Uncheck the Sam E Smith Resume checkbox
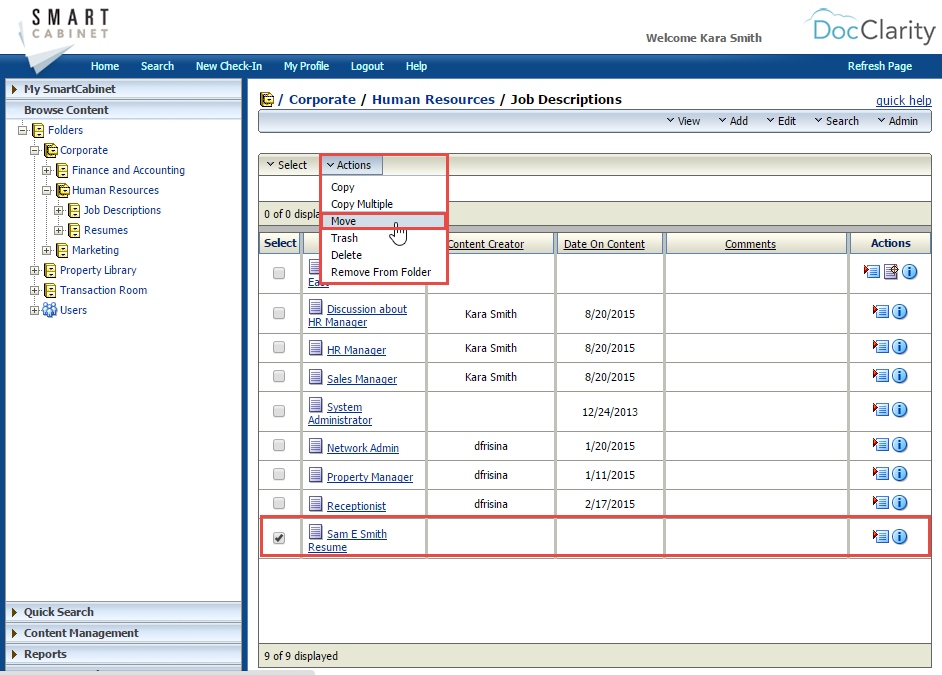Viewport: 942px width, 675px height. (279, 537)
